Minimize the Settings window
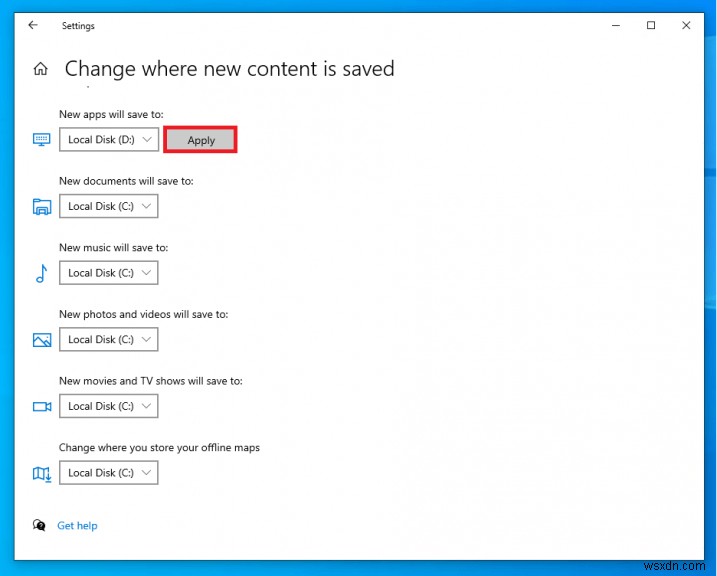This screenshot has height=576, width=717. (616, 26)
